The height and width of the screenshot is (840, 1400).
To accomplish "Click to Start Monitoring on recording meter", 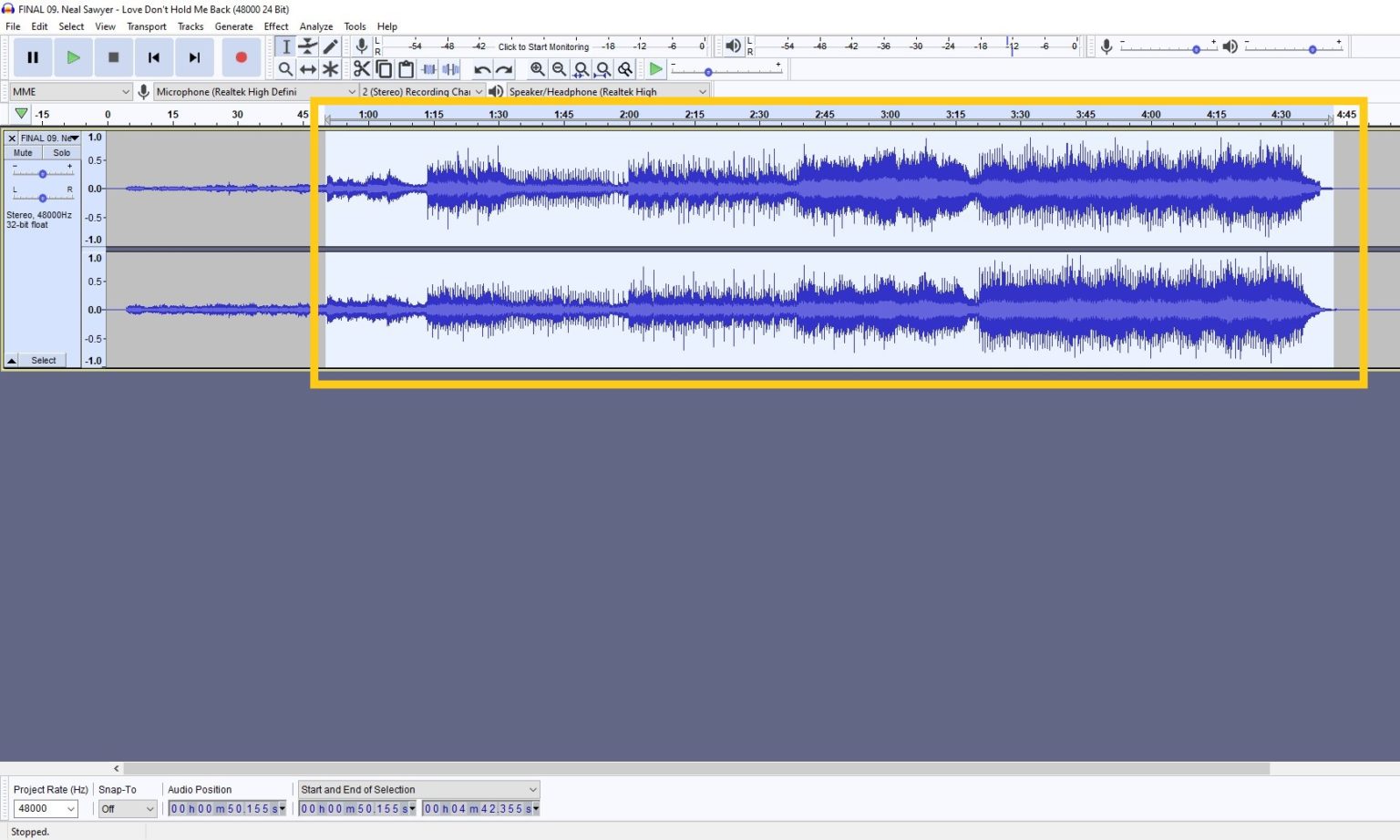I will point(542,46).
